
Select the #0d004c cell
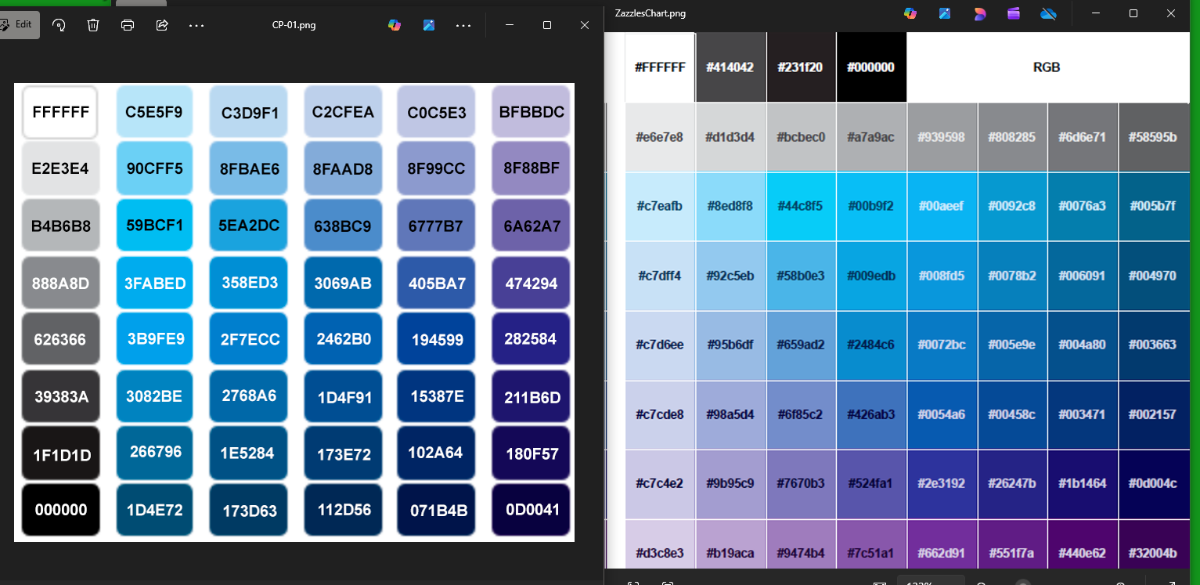(1153, 484)
